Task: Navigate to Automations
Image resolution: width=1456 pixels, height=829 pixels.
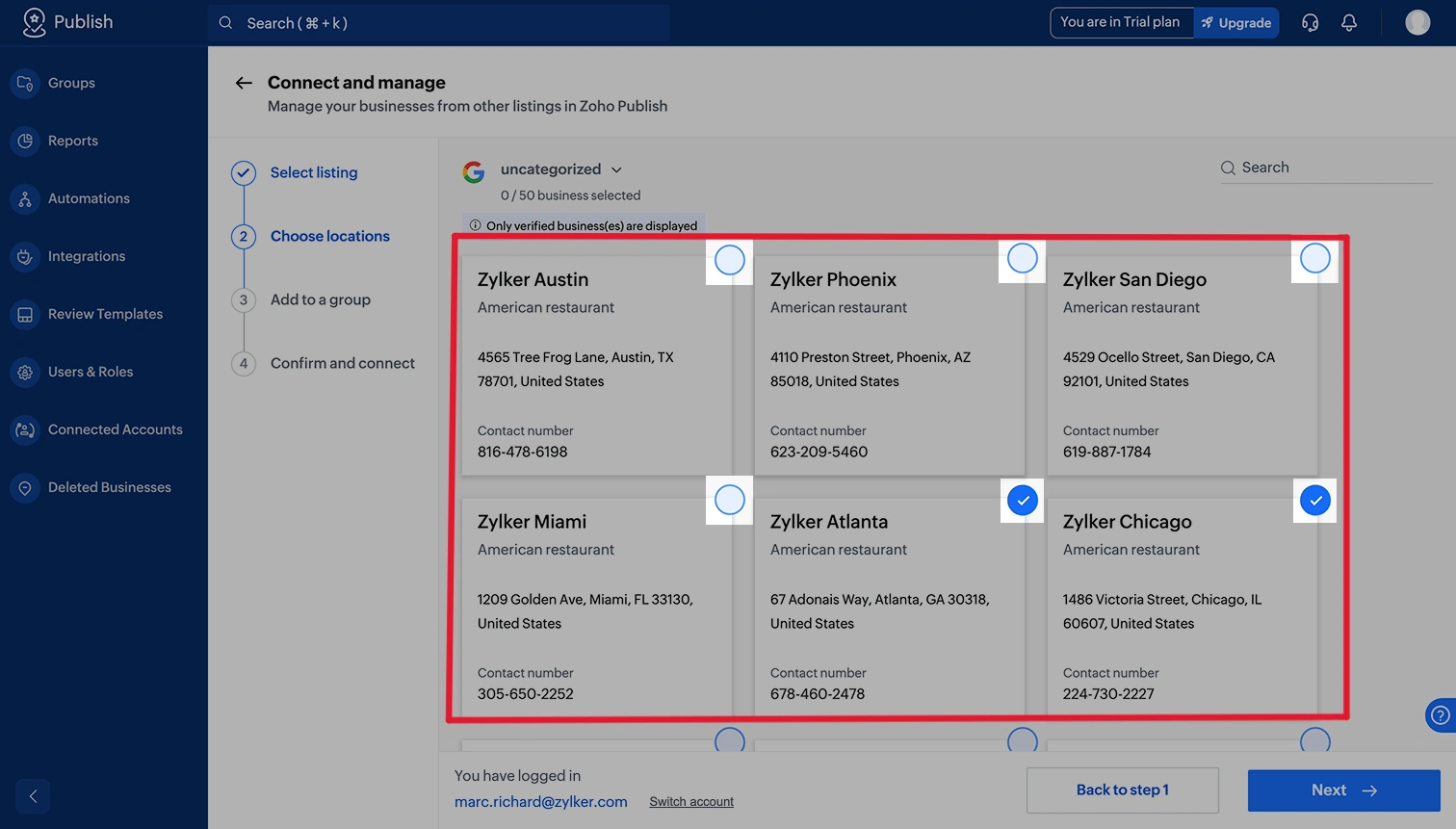Action: pyautogui.click(x=89, y=198)
